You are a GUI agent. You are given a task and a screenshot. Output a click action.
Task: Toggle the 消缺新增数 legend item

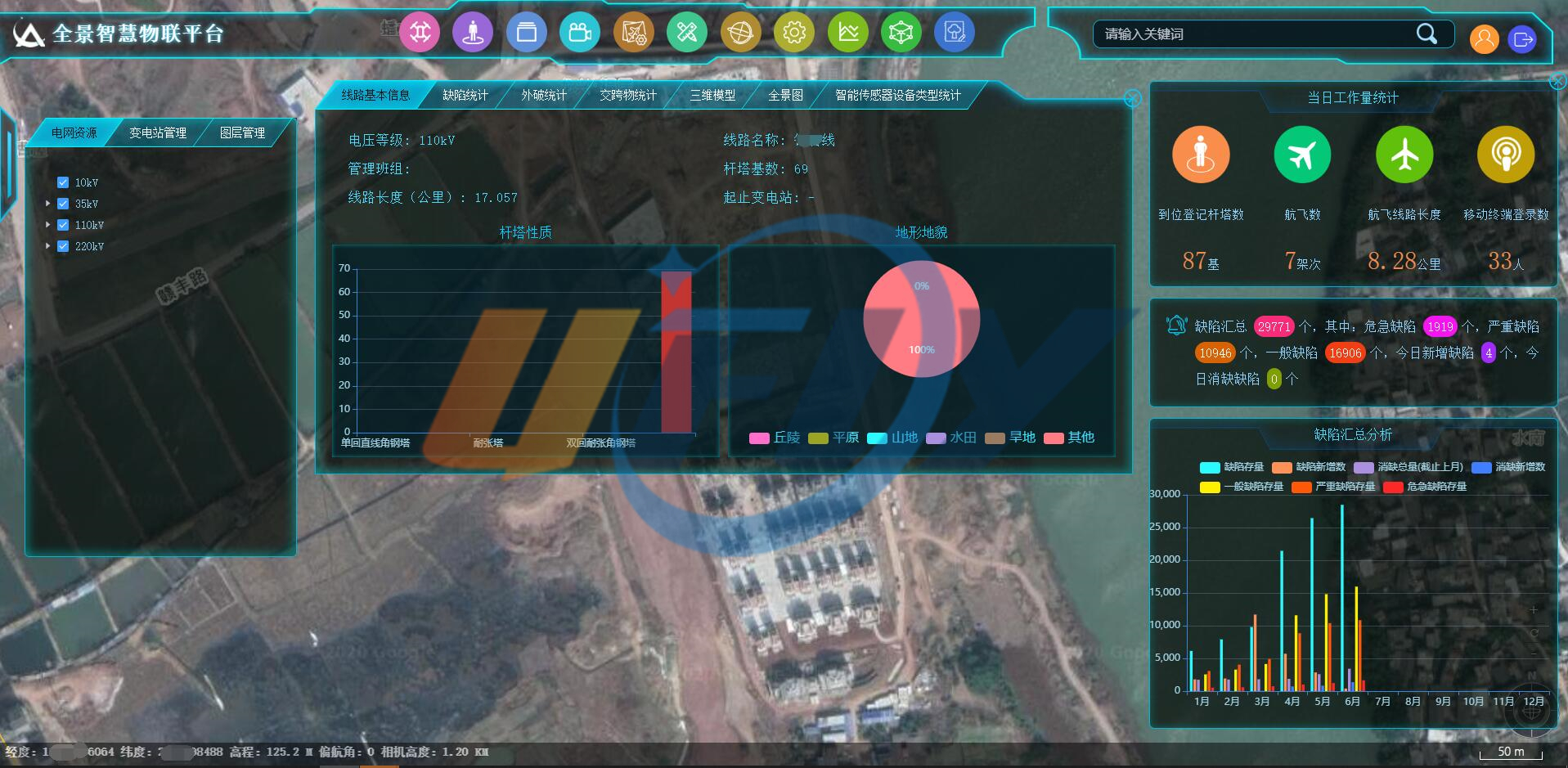[1508, 467]
